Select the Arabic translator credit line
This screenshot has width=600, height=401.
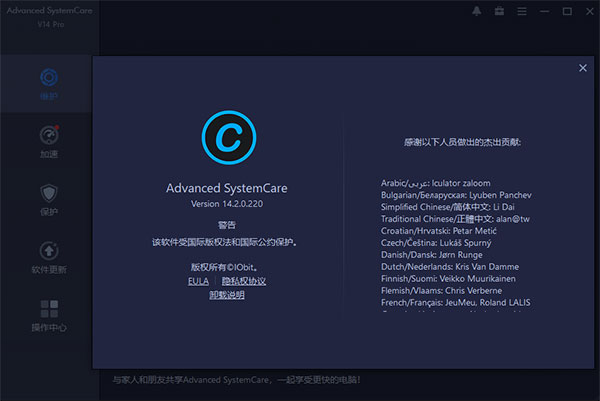pyautogui.click(x=435, y=183)
